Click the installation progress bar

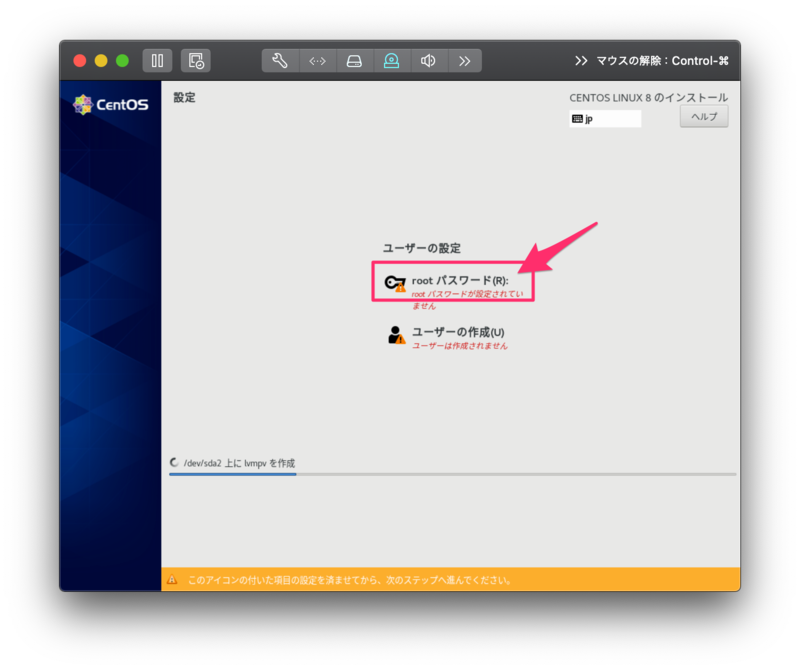tap(453, 475)
